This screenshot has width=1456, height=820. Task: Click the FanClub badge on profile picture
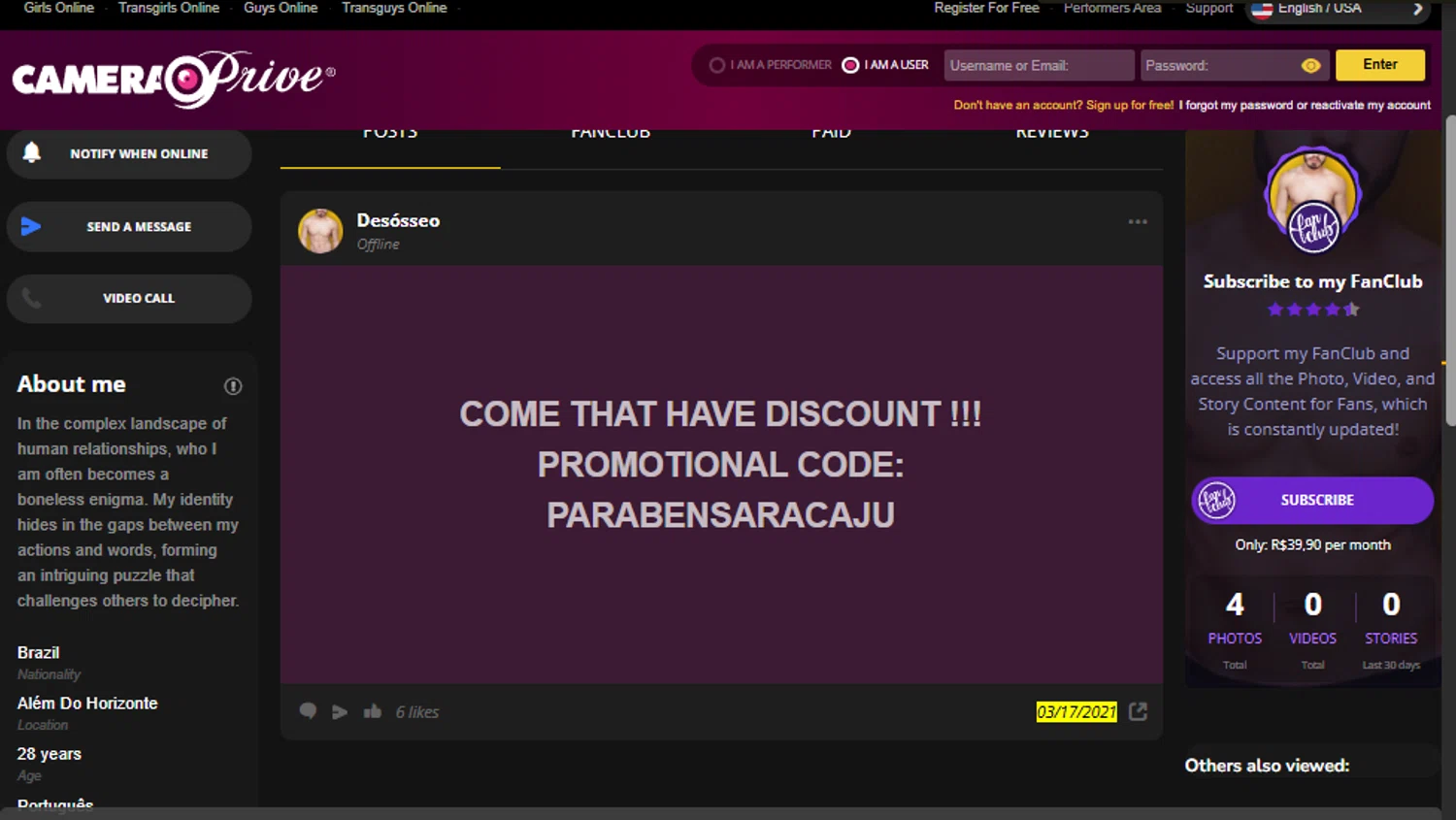coord(1313,227)
